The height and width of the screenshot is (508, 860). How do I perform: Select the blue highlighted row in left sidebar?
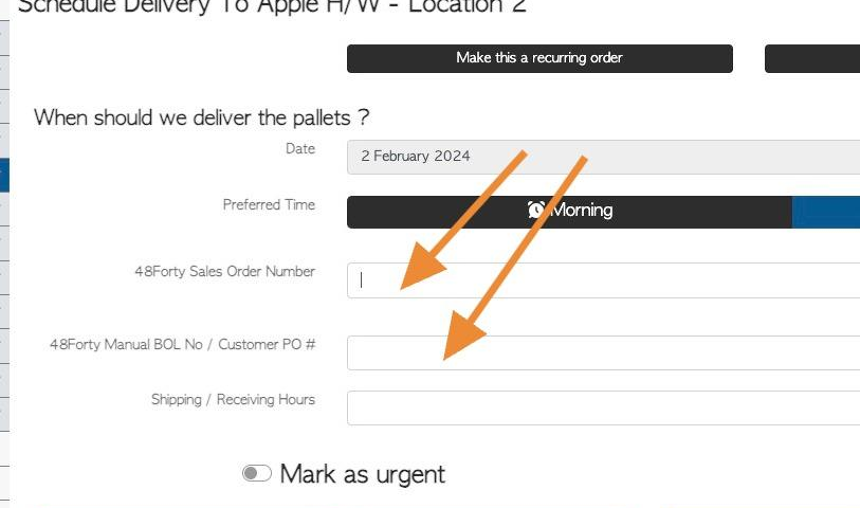tap(5, 175)
